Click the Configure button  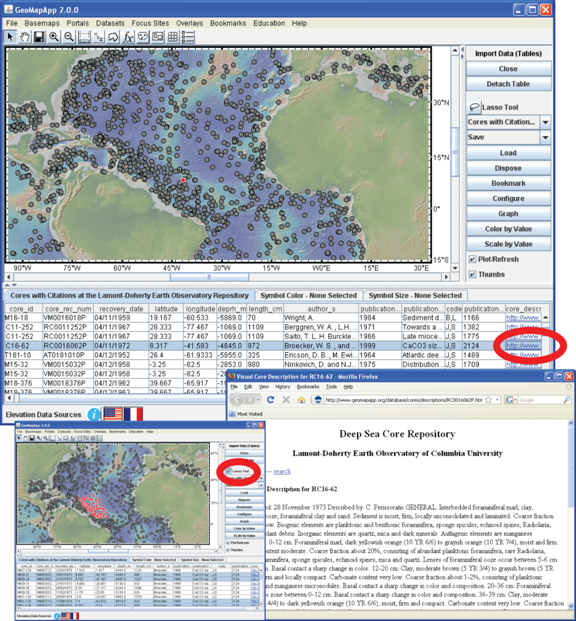[508, 198]
